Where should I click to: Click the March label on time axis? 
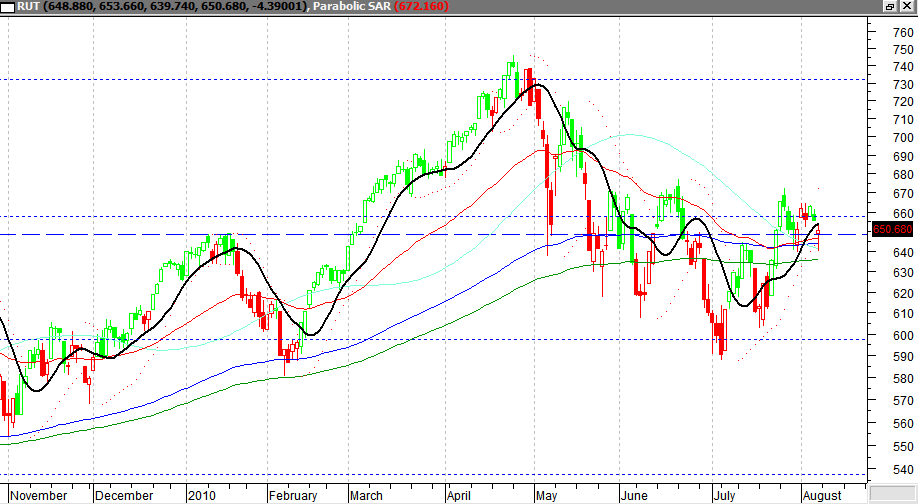point(366,496)
